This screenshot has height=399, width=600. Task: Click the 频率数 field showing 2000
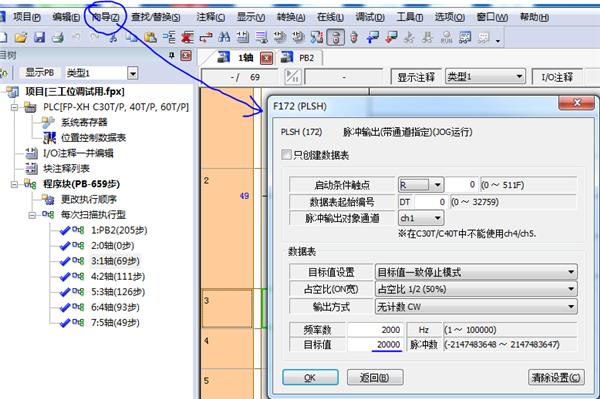[375, 329]
